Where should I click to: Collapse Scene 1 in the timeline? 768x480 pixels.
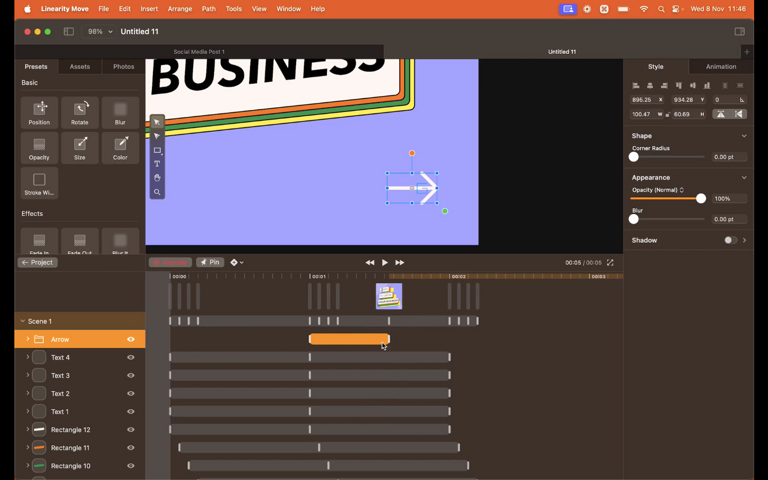tap(23, 321)
